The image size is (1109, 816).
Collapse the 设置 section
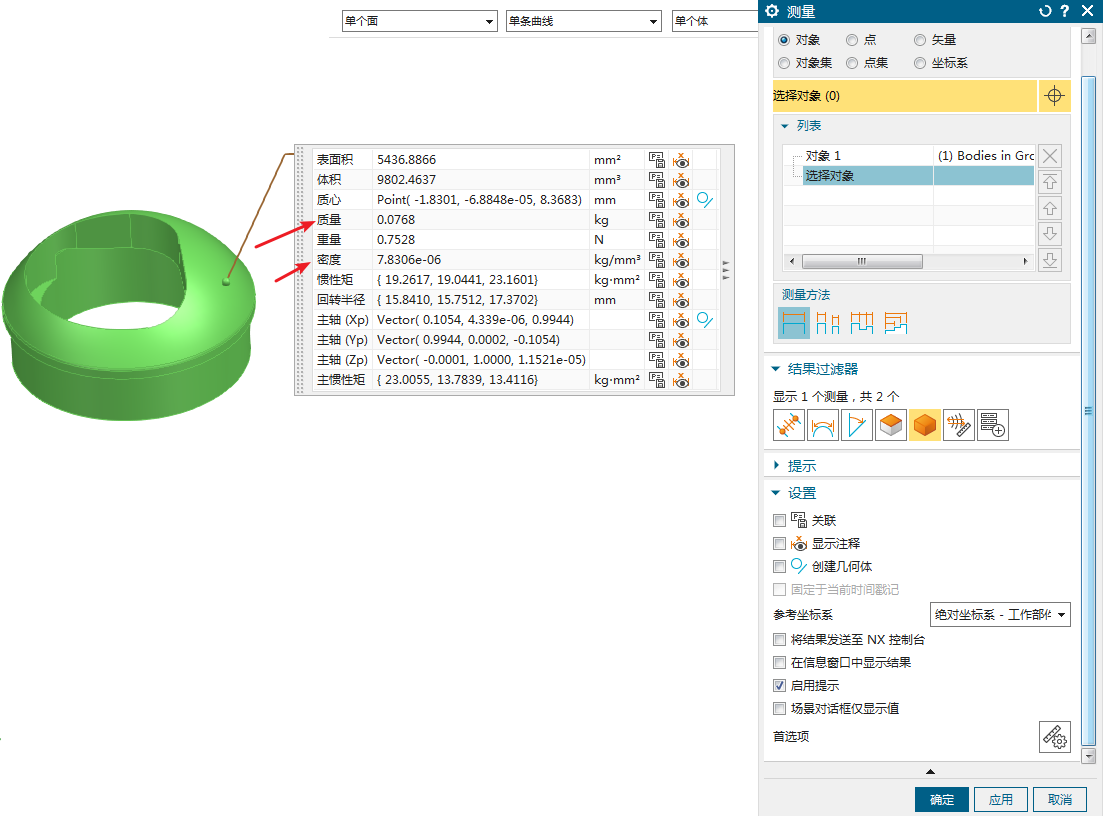tap(775, 493)
